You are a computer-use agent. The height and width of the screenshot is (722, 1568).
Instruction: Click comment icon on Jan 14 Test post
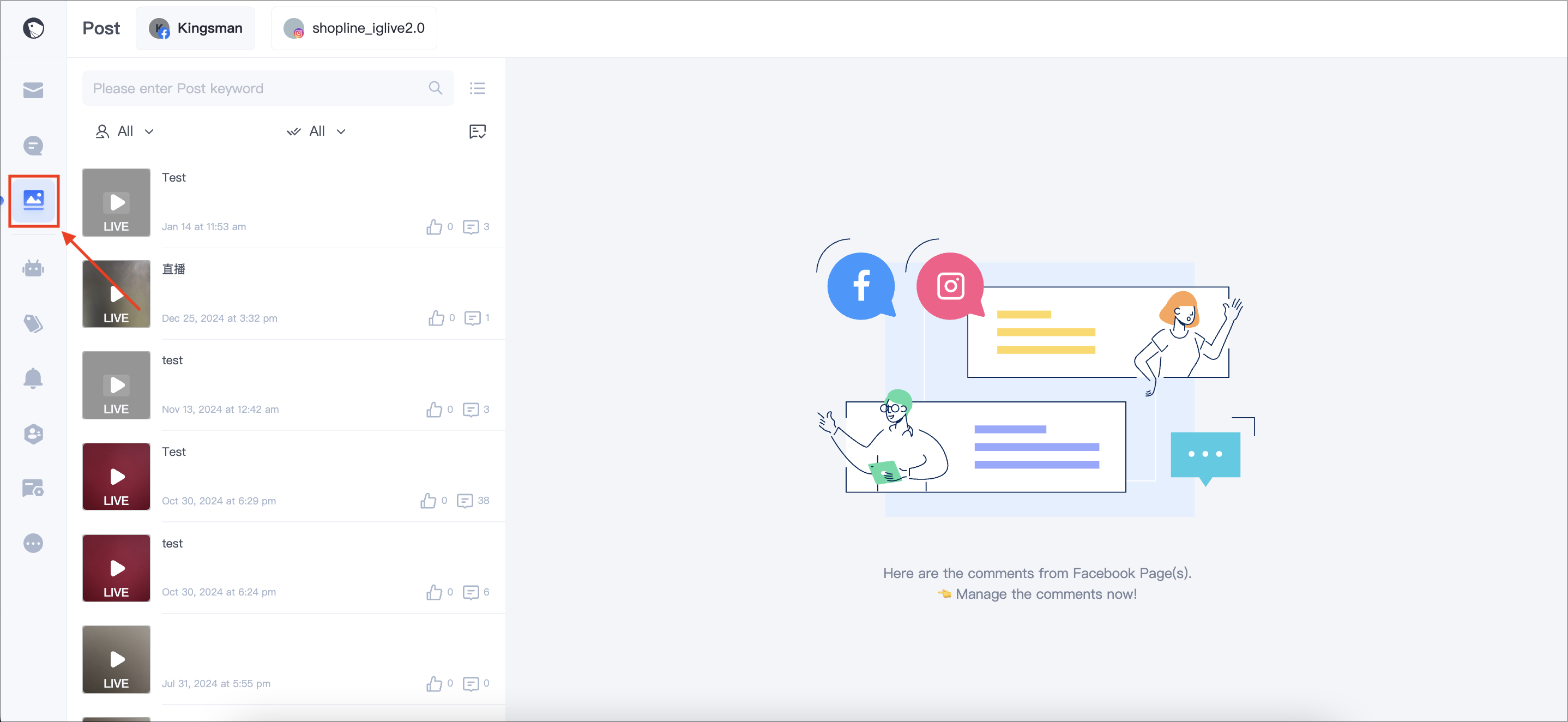471,226
